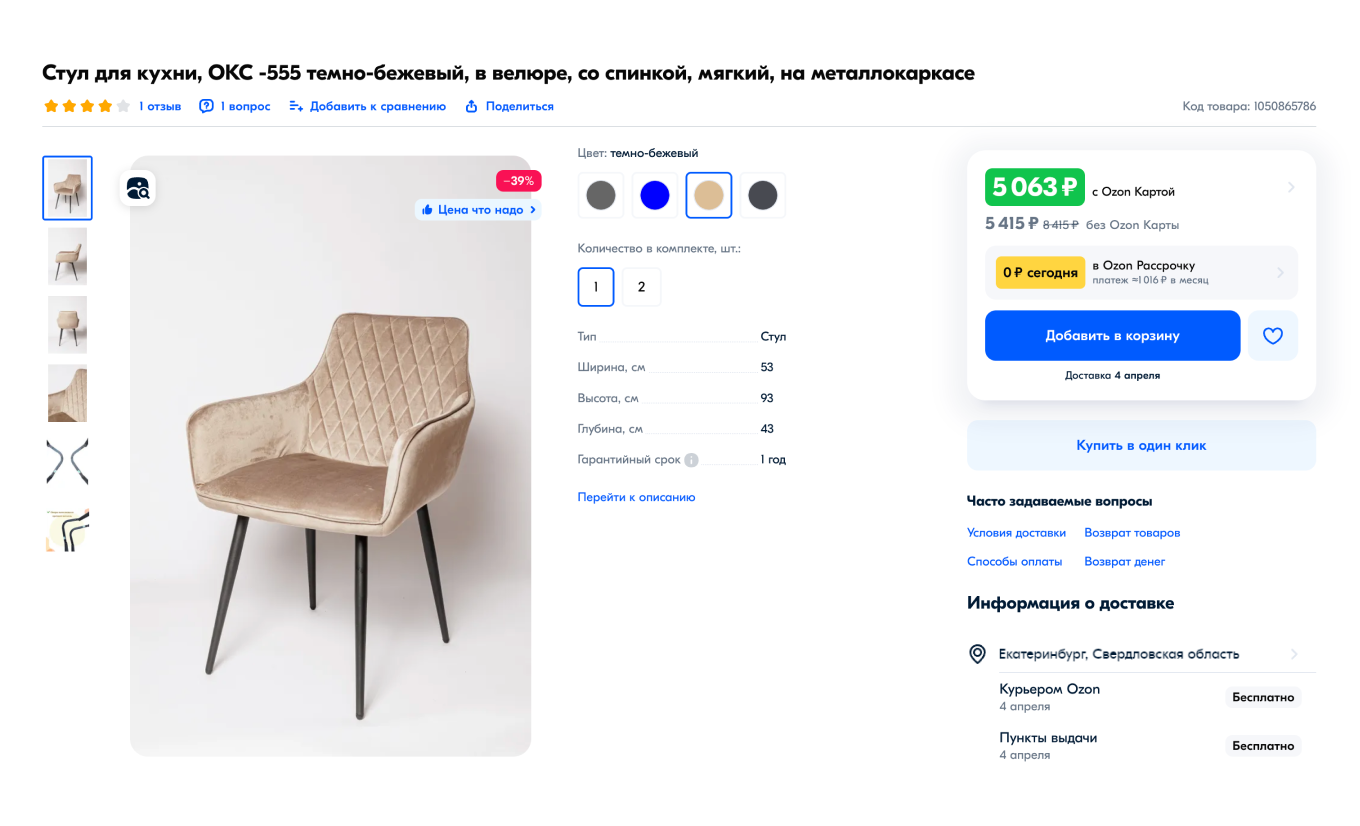This screenshot has width=1360, height=826.
Task: Select quantity option 1 in the set
Action: (x=596, y=286)
